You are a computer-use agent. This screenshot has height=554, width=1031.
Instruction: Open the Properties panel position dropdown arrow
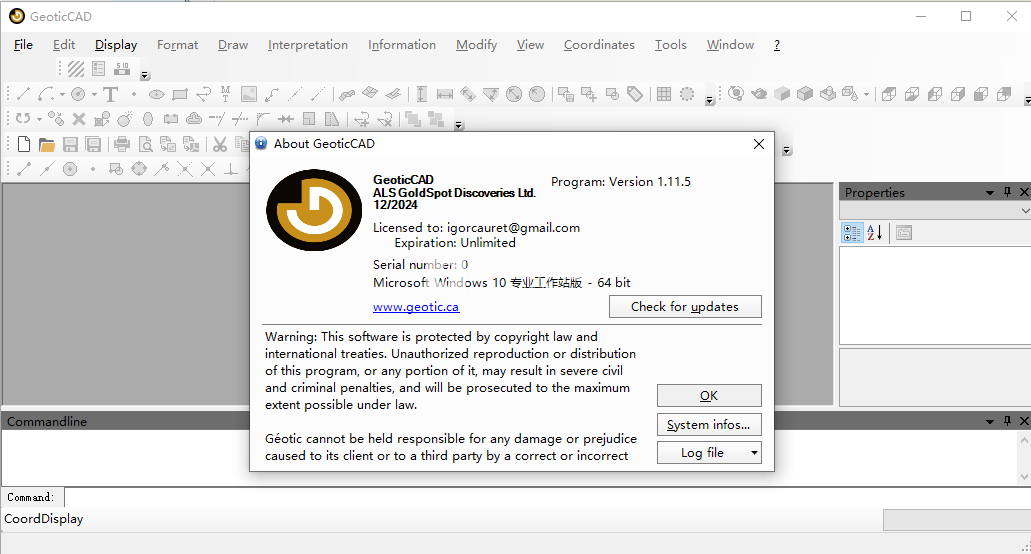[990, 193]
